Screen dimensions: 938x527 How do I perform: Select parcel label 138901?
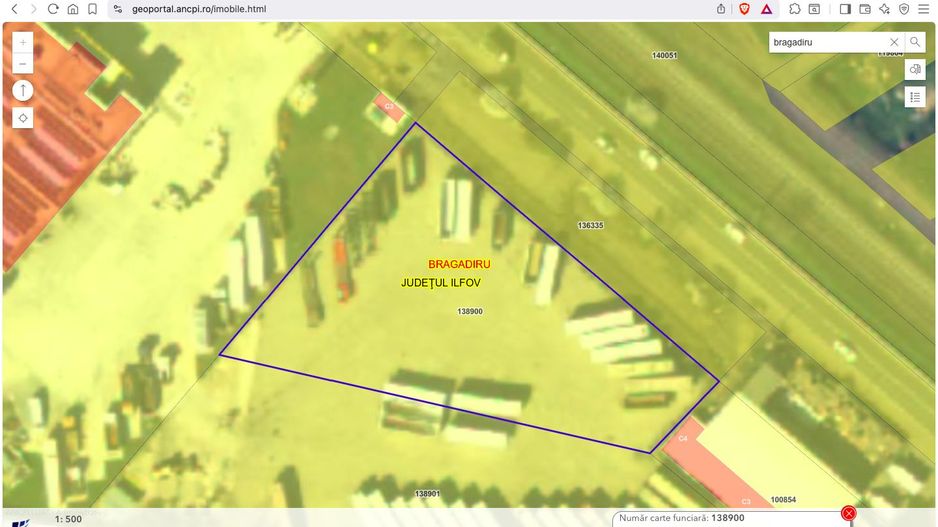click(427, 494)
